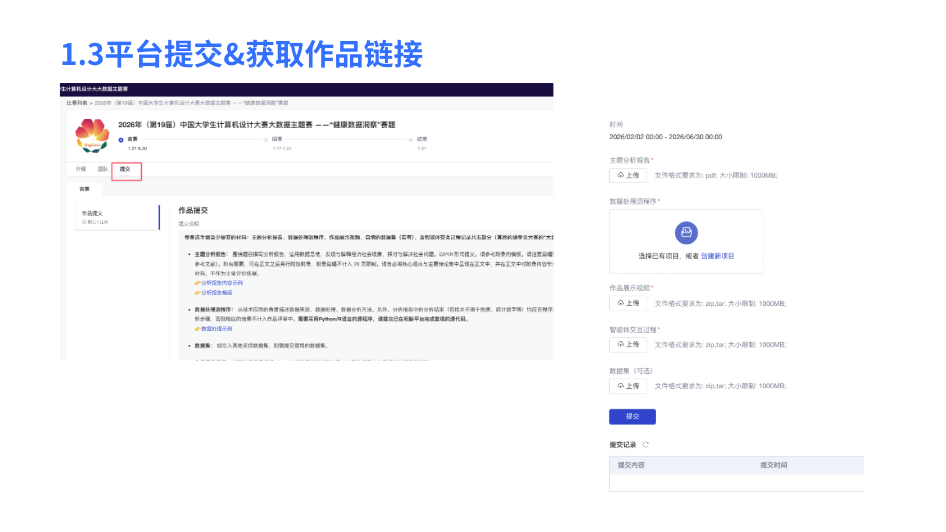The image size is (946, 532).
Task: Click the competition flower logo
Action: (x=91, y=136)
